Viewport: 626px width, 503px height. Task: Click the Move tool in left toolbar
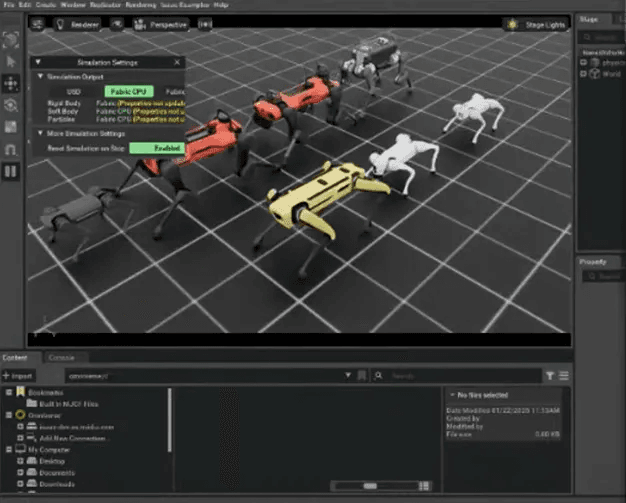[12, 83]
